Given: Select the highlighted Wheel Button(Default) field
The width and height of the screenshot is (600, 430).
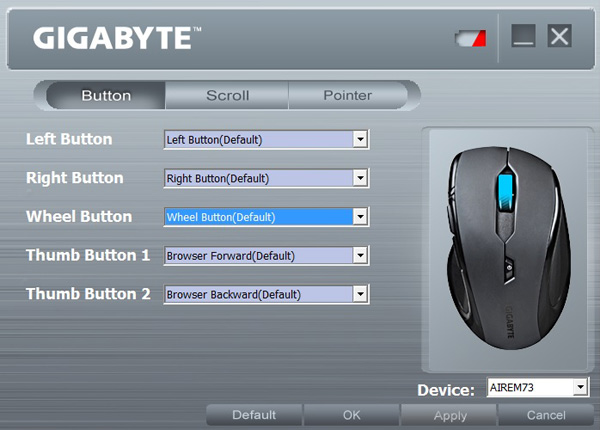Looking at the screenshot, I should [259, 217].
